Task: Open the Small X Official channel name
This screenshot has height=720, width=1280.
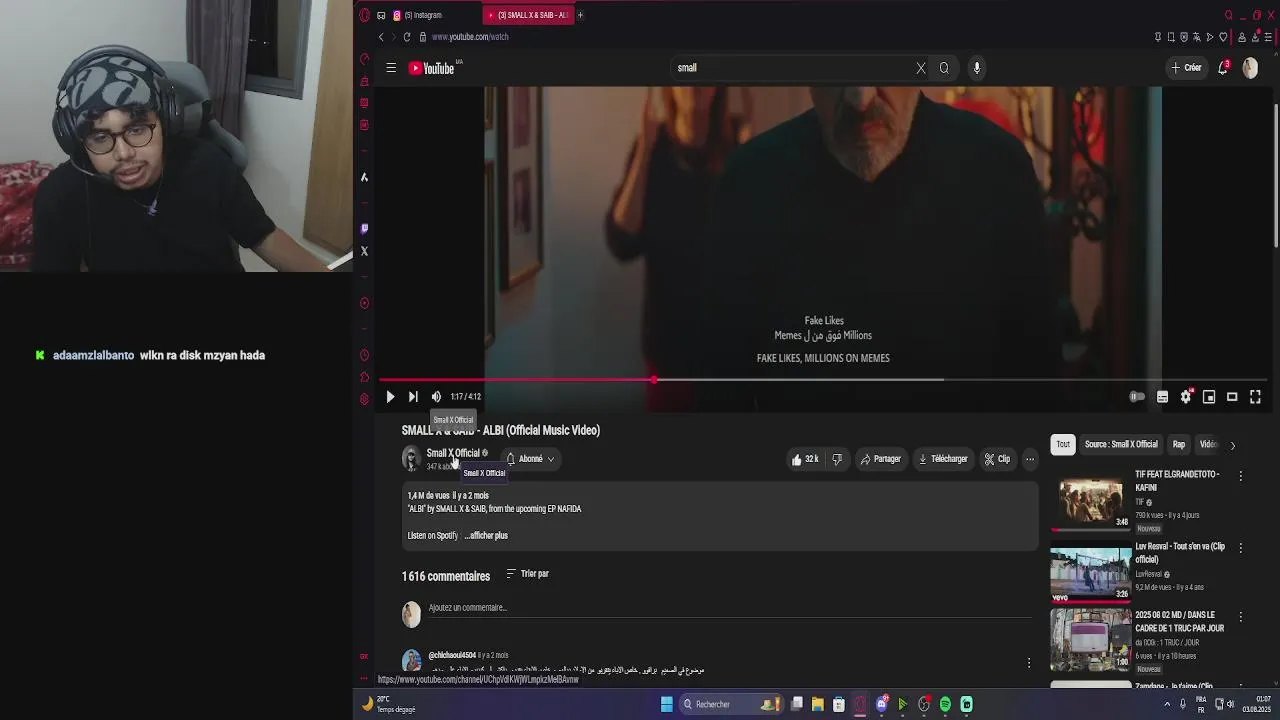Action: [453, 453]
